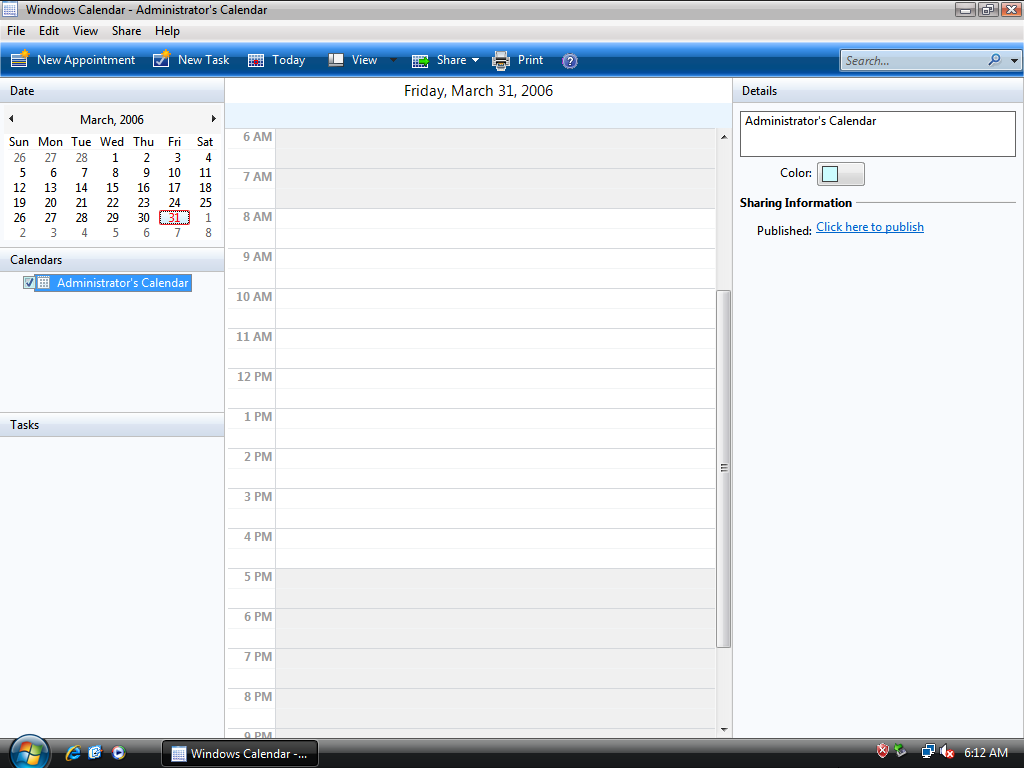This screenshot has height=768, width=1024.
Task: Click the search magnifier icon
Action: coord(994,60)
